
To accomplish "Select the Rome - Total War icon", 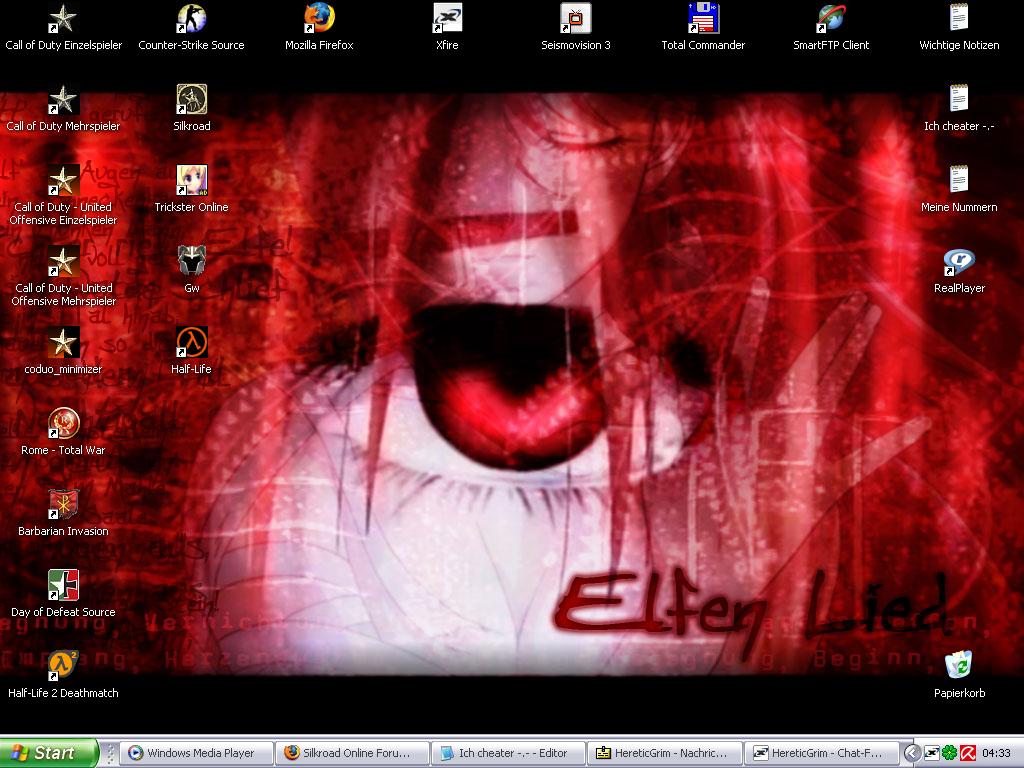I will coord(63,424).
